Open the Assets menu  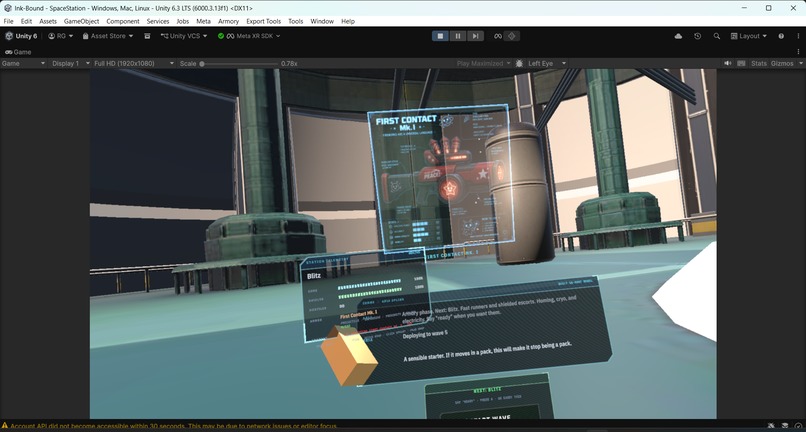48,21
